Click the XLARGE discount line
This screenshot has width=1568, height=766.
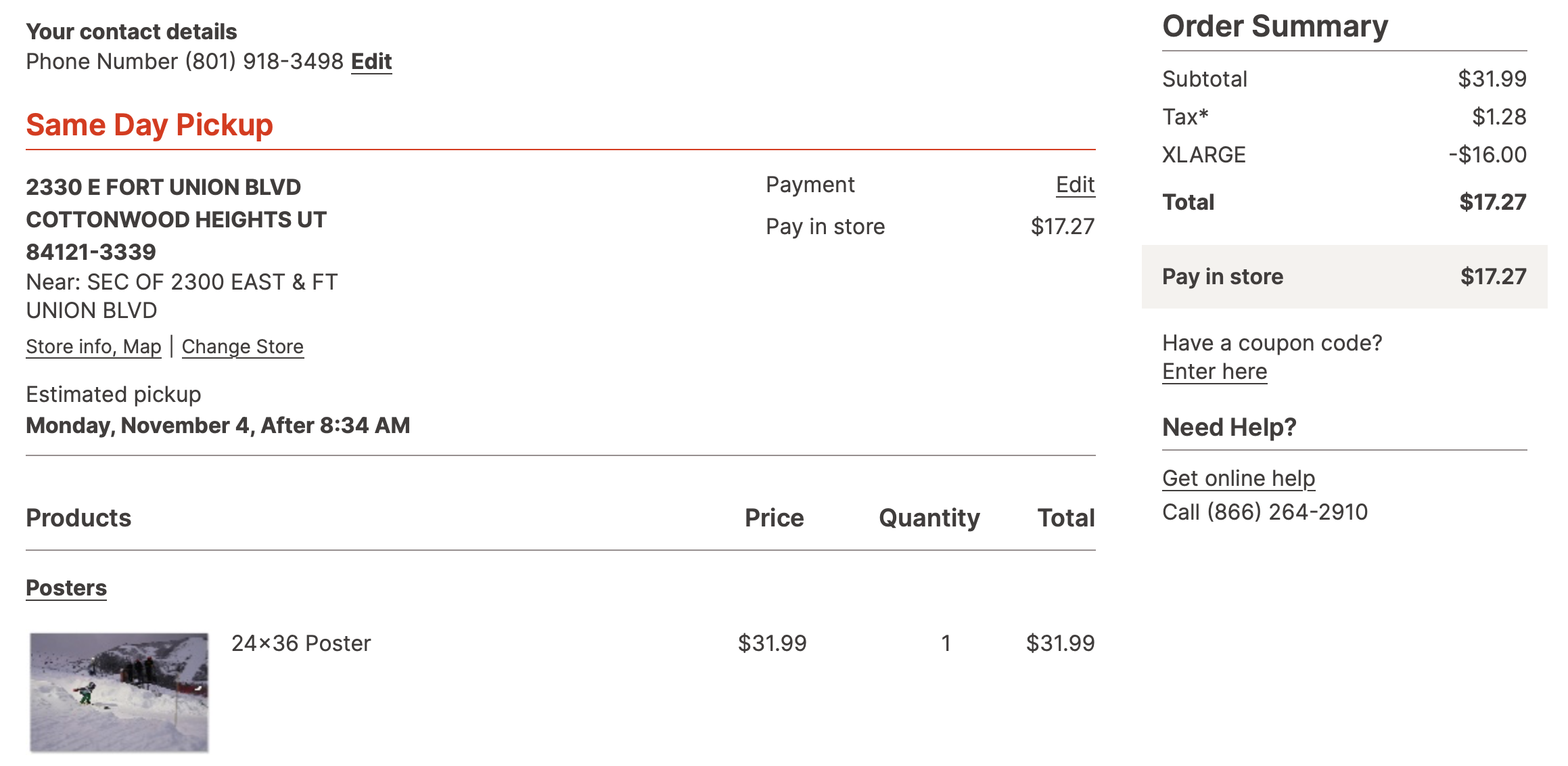pos(1204,155)
